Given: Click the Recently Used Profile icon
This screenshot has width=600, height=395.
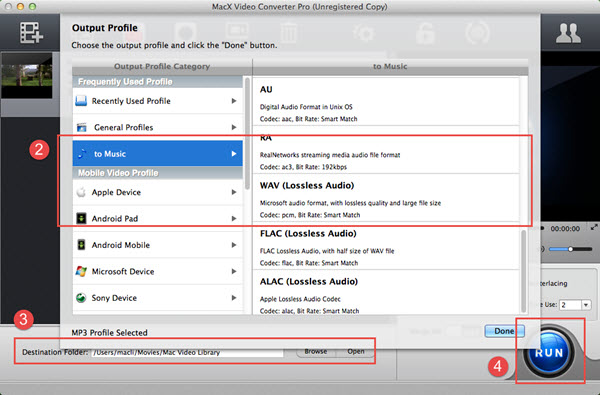Looking at the screenshot, I should tap(81, 101).
